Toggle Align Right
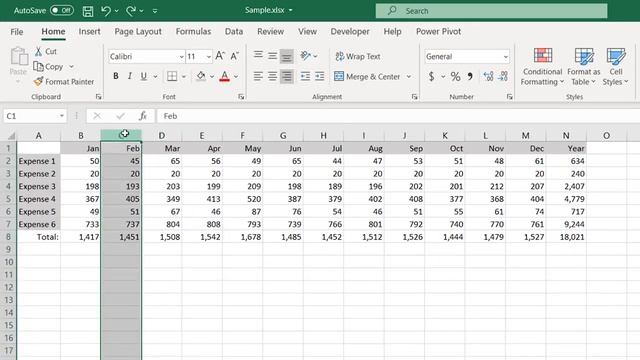Screen dimensions: 640x360 tap(287, 76)
